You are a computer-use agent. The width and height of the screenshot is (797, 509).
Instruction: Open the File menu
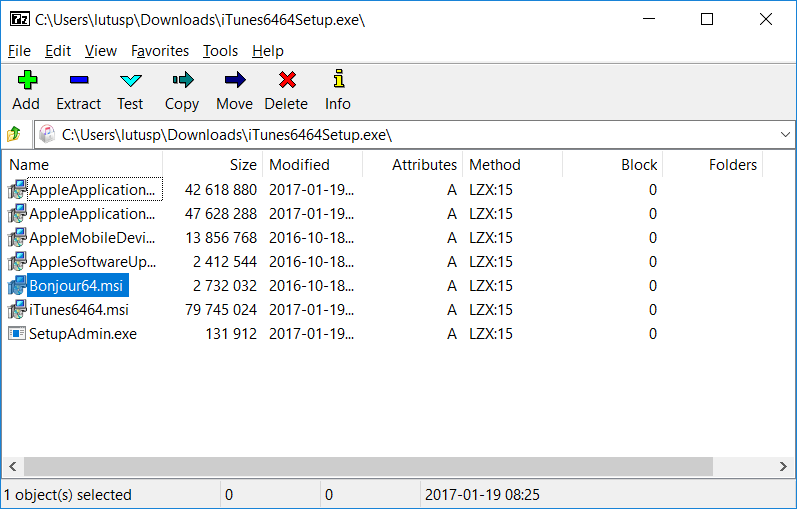pos(19,51)
